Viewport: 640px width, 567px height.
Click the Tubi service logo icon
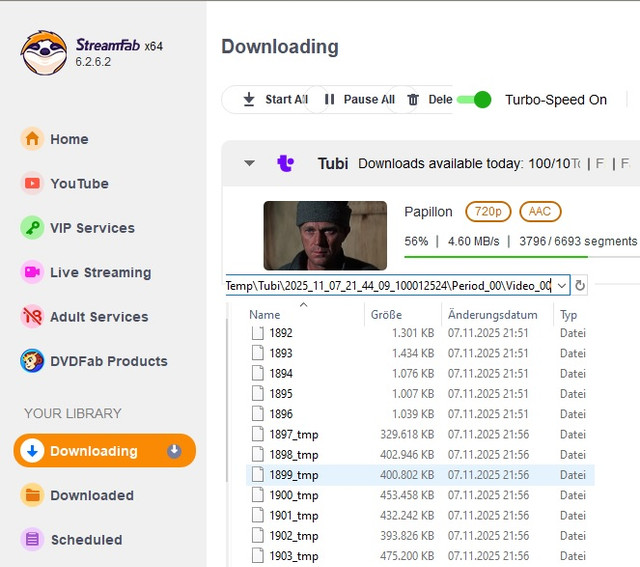(286, 163)
